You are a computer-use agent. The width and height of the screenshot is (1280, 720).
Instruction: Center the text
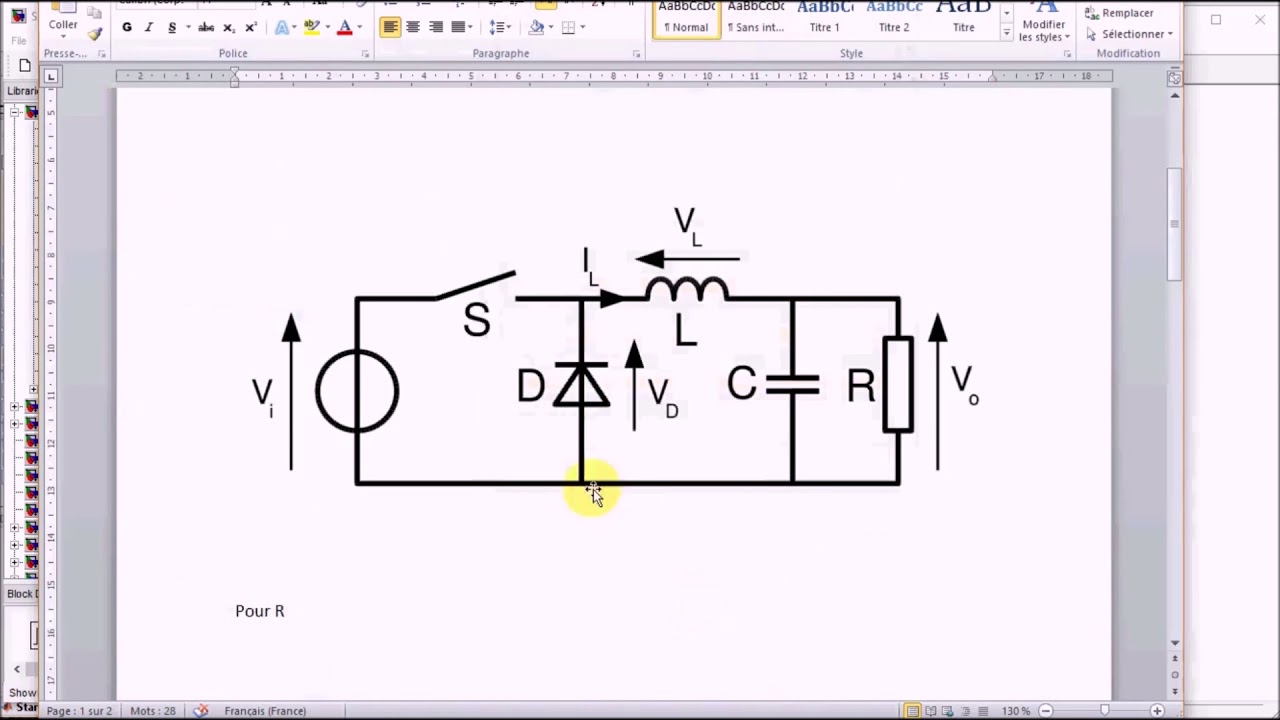(x=413, y=27)
